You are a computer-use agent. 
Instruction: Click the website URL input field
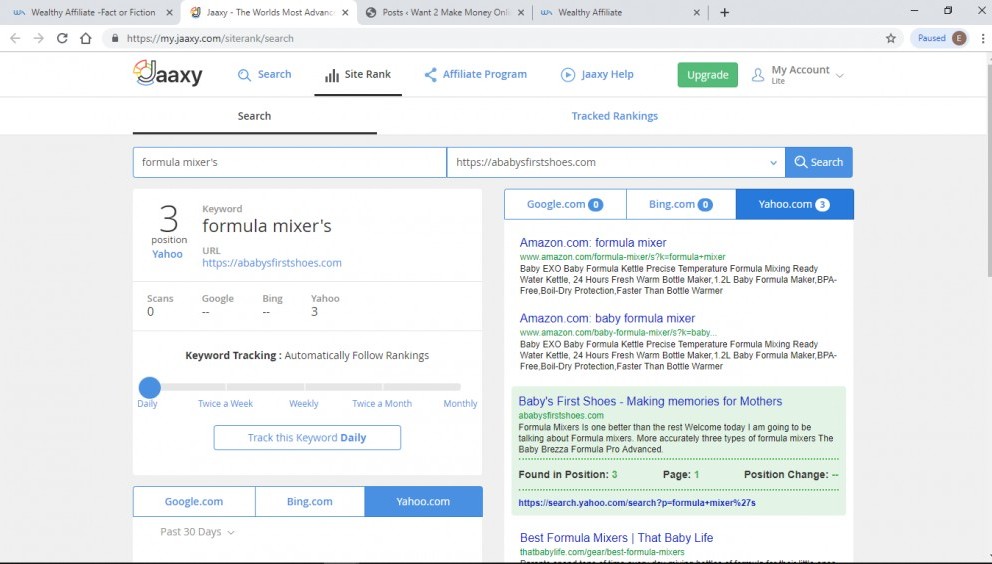tap(616, 162)
